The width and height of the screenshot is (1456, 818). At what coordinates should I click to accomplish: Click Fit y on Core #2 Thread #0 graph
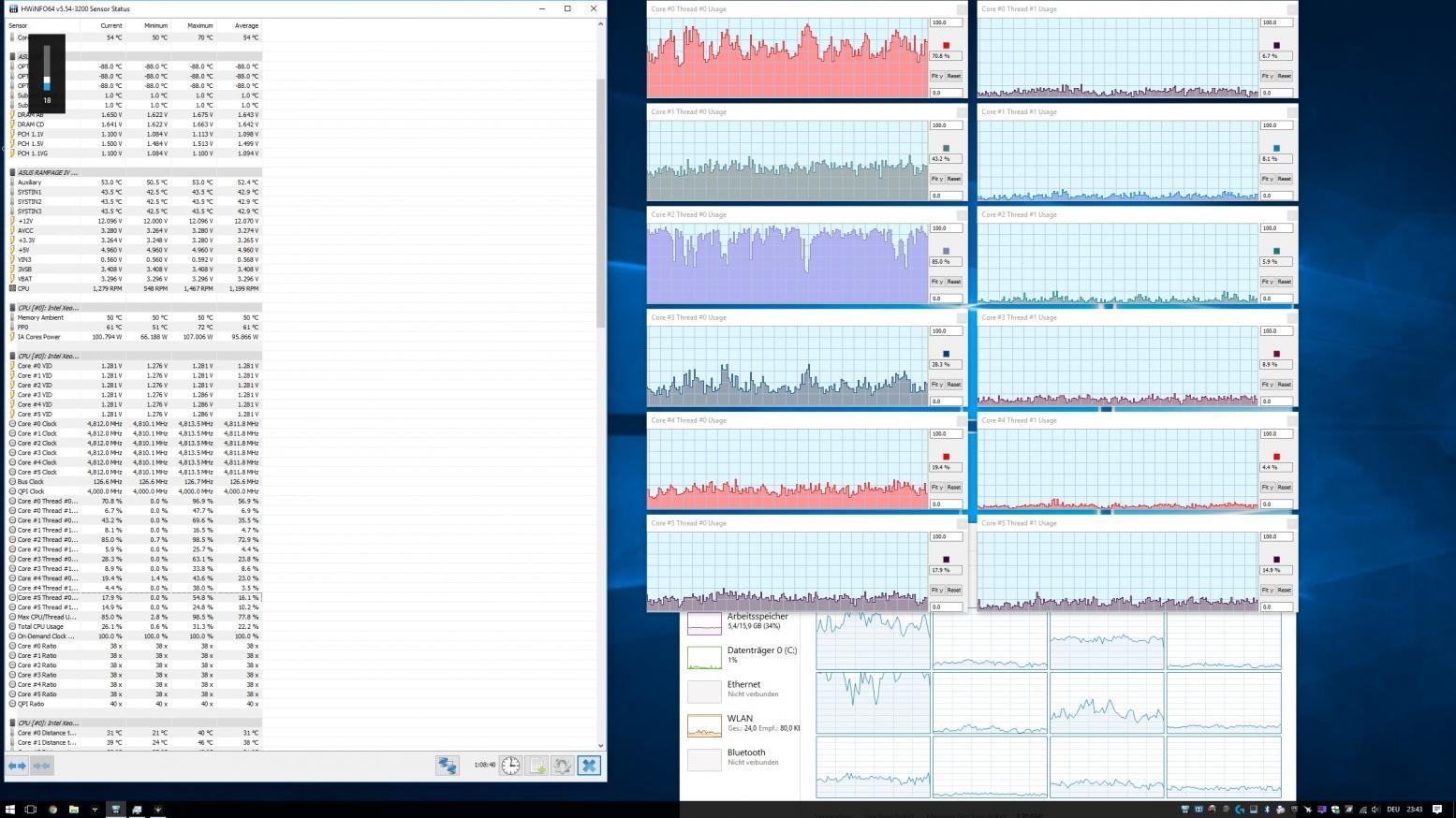point(936,282)
